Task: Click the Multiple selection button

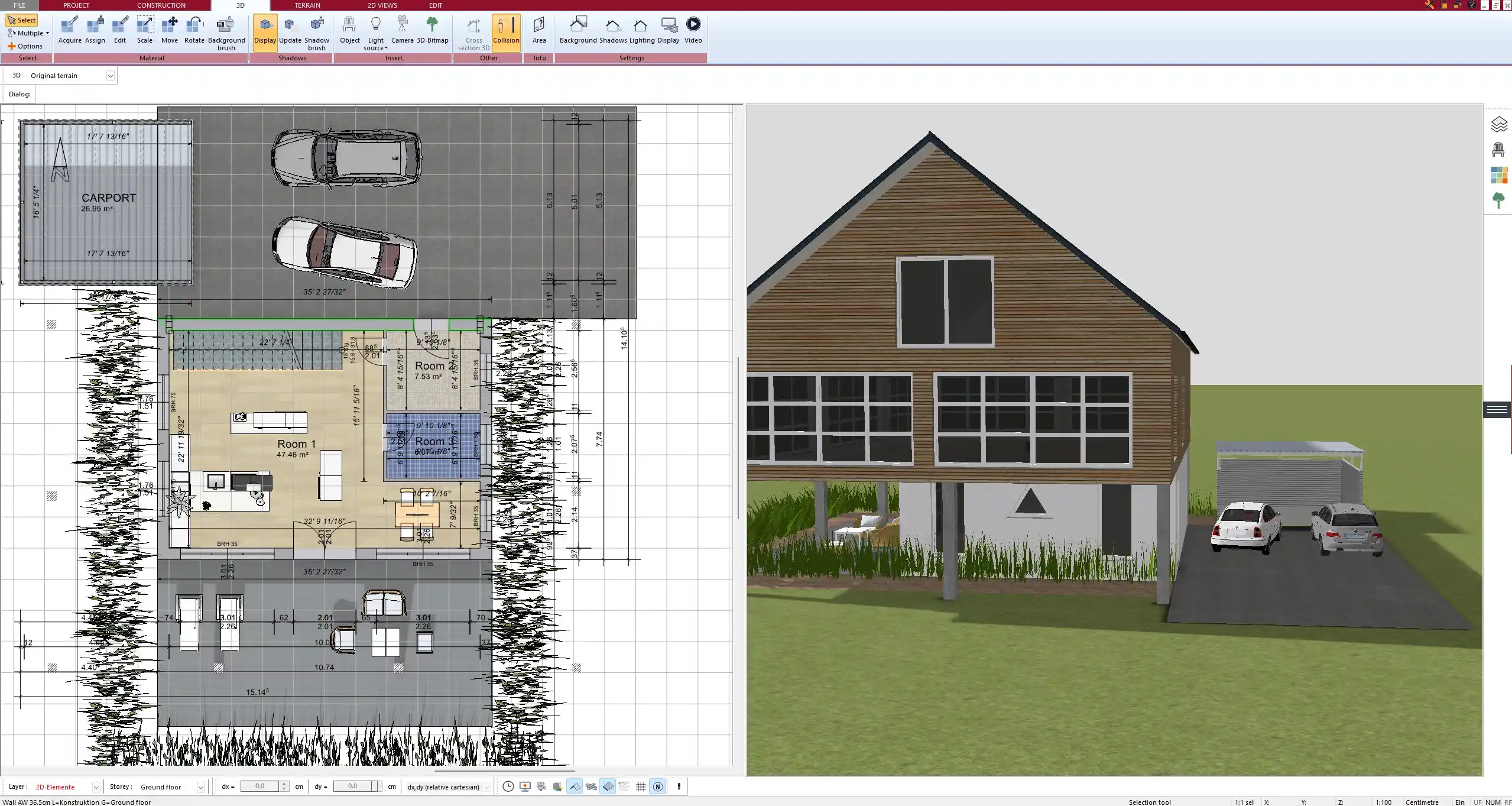Action: (28, 33)
